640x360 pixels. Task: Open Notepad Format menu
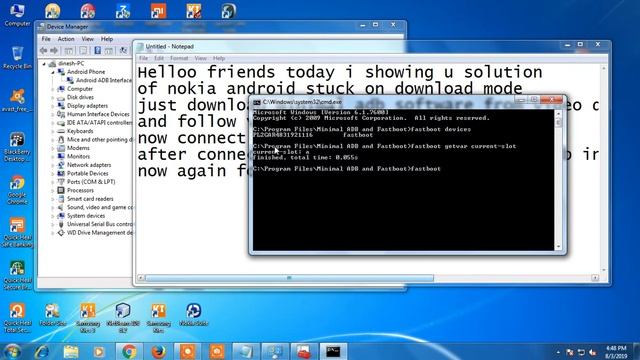click(179, 58)
